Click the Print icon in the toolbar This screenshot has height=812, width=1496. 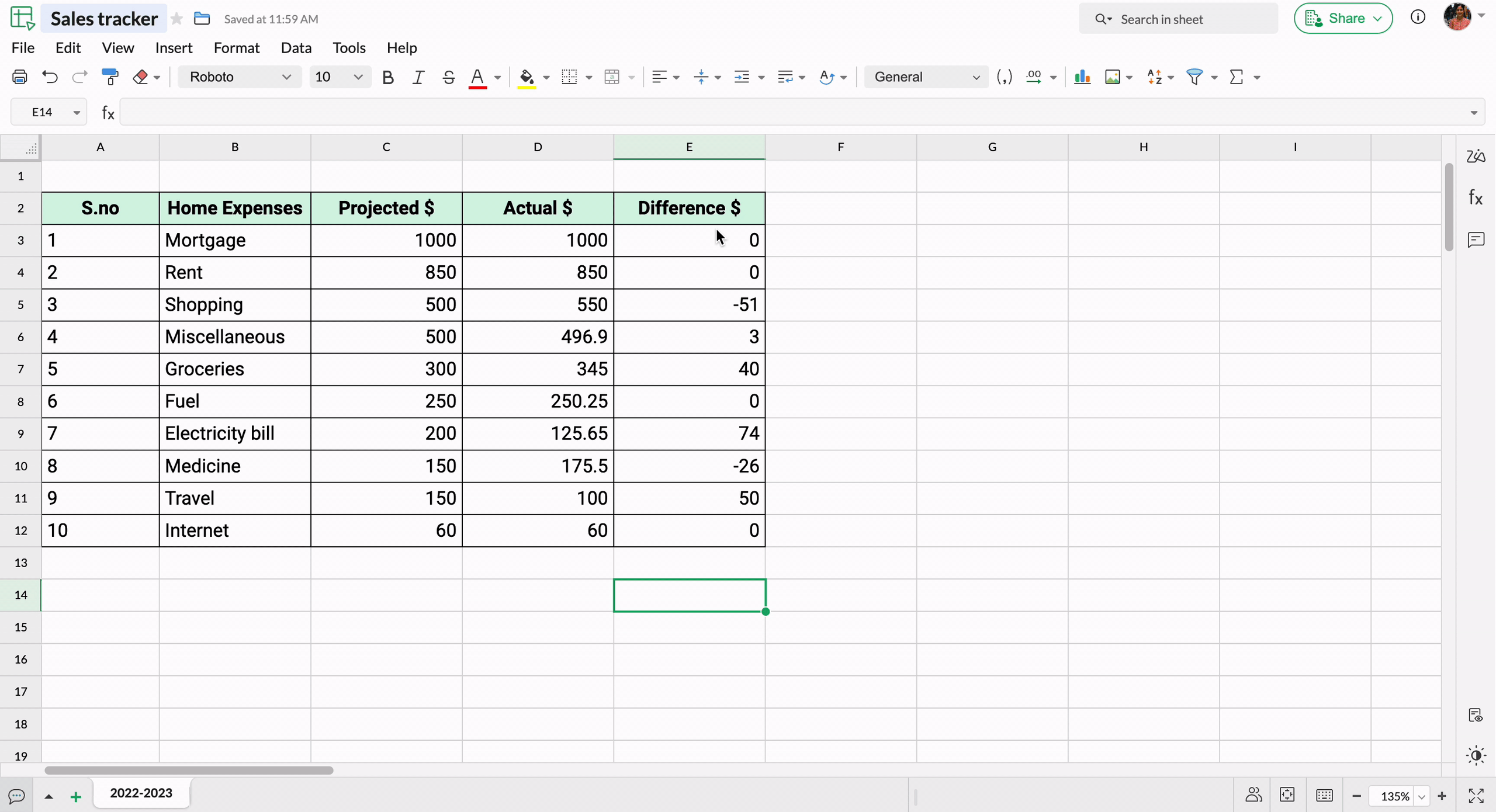tap(19, 77)
